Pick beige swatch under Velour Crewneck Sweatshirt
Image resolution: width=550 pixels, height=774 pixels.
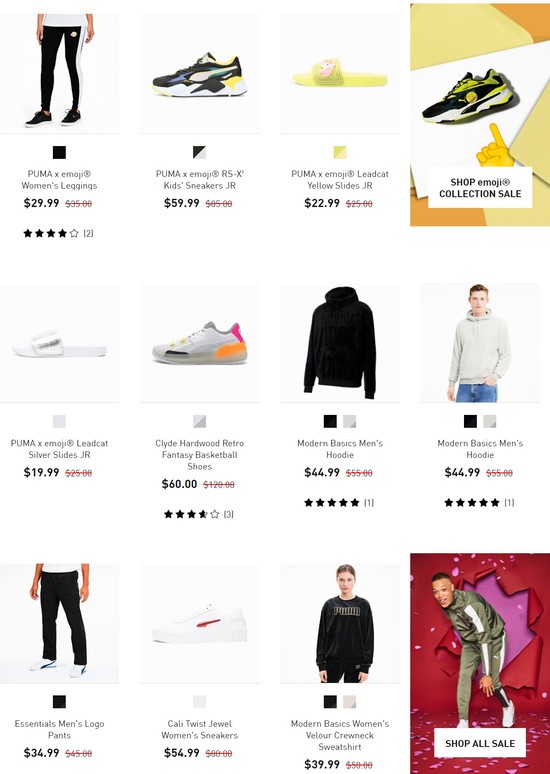[350, 701]
